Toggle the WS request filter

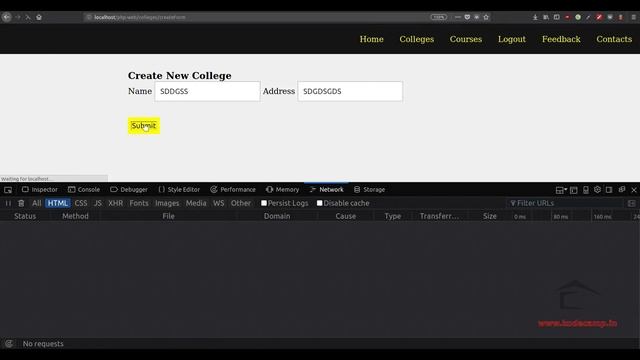[218, 203]
